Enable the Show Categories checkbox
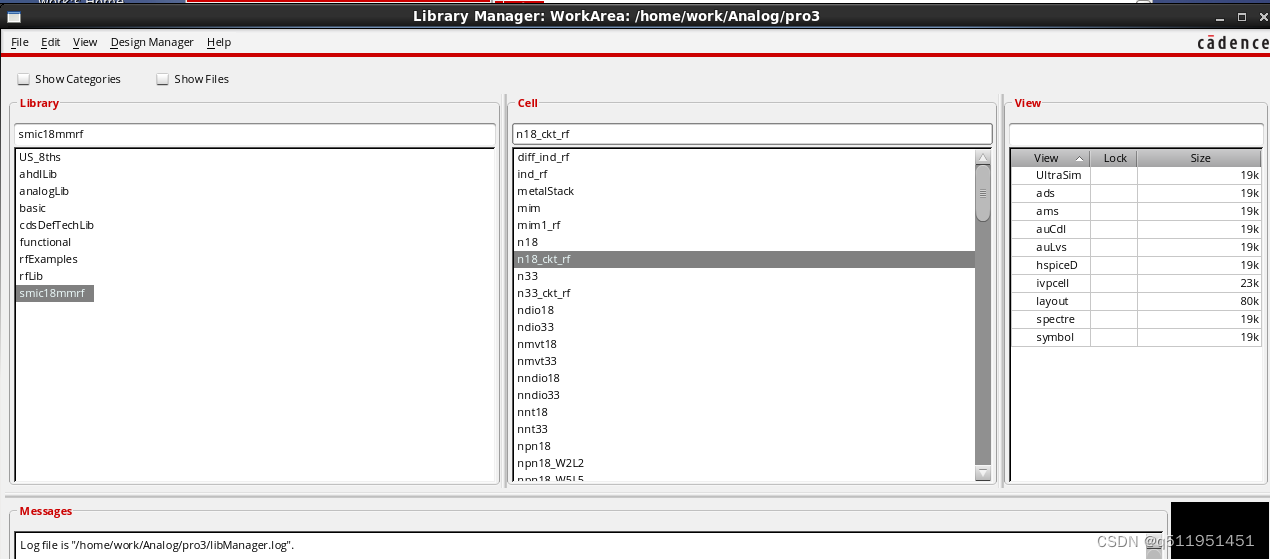The width and height of the screenshot is (1270, 559). click(x=23, y=79)
